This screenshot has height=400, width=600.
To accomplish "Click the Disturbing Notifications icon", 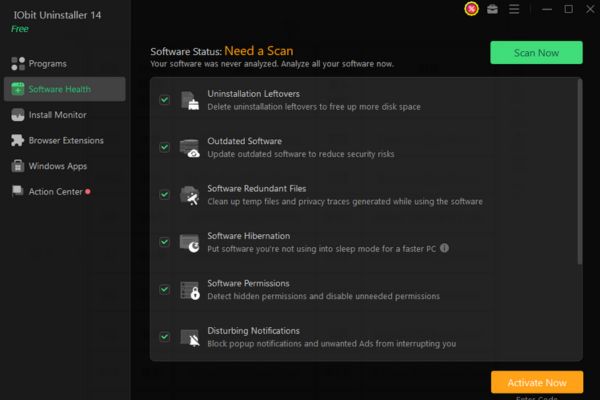I will 190,337.
